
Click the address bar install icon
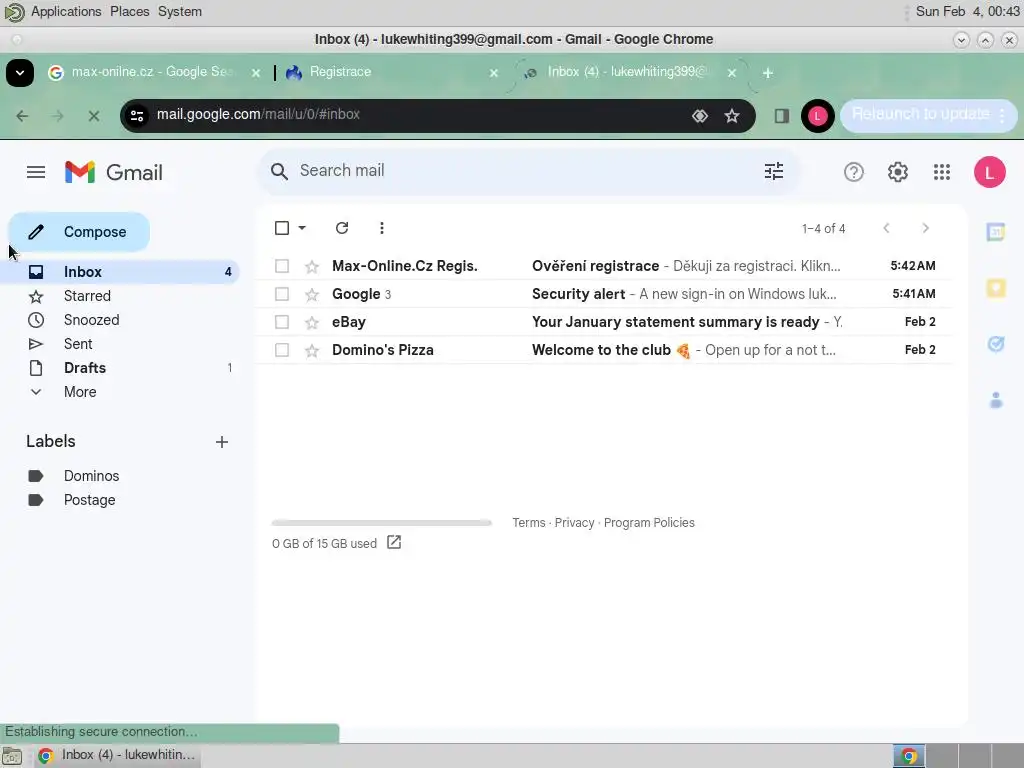pyautogui.click(x=699, y=116)
